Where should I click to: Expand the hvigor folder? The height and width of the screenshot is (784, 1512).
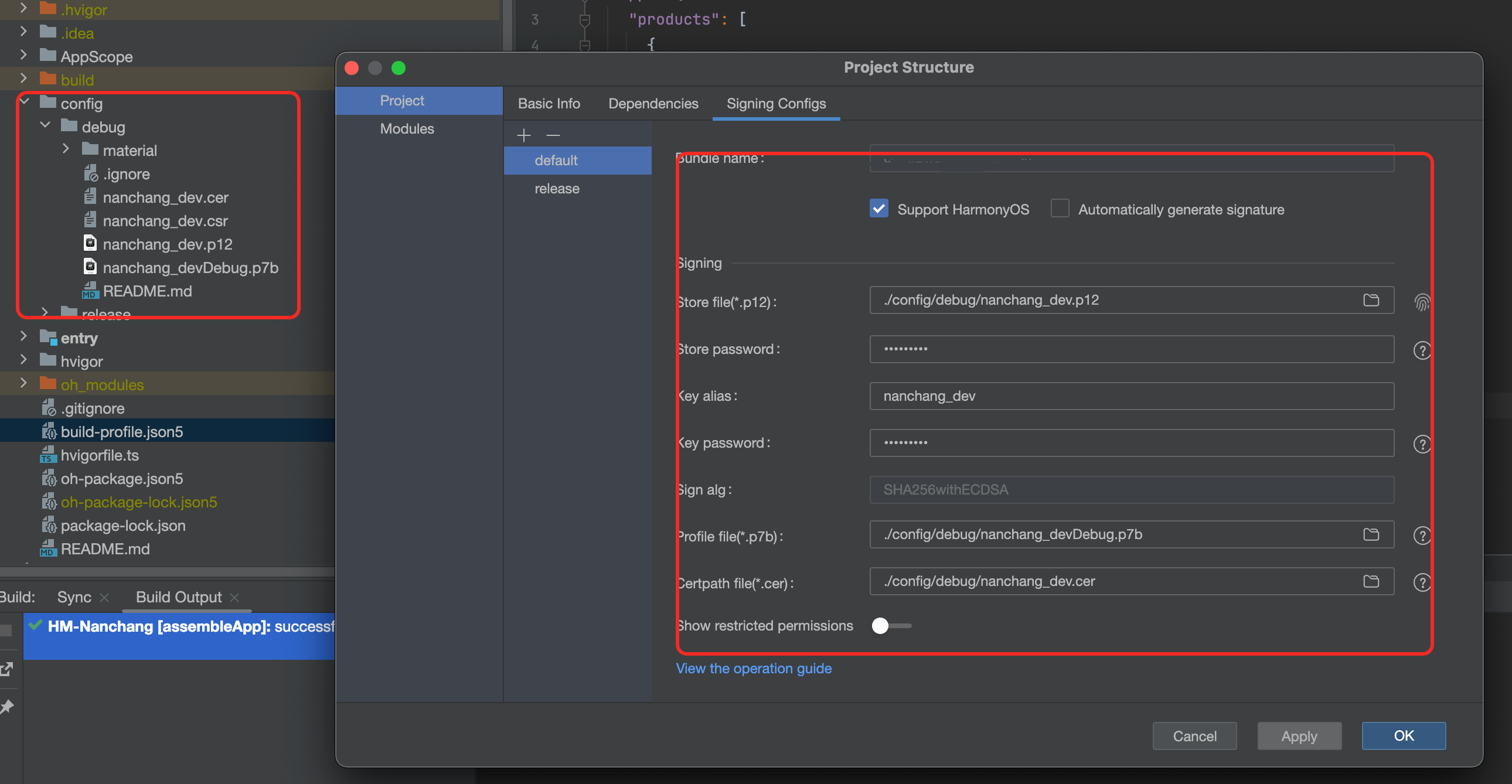(24, 360)
